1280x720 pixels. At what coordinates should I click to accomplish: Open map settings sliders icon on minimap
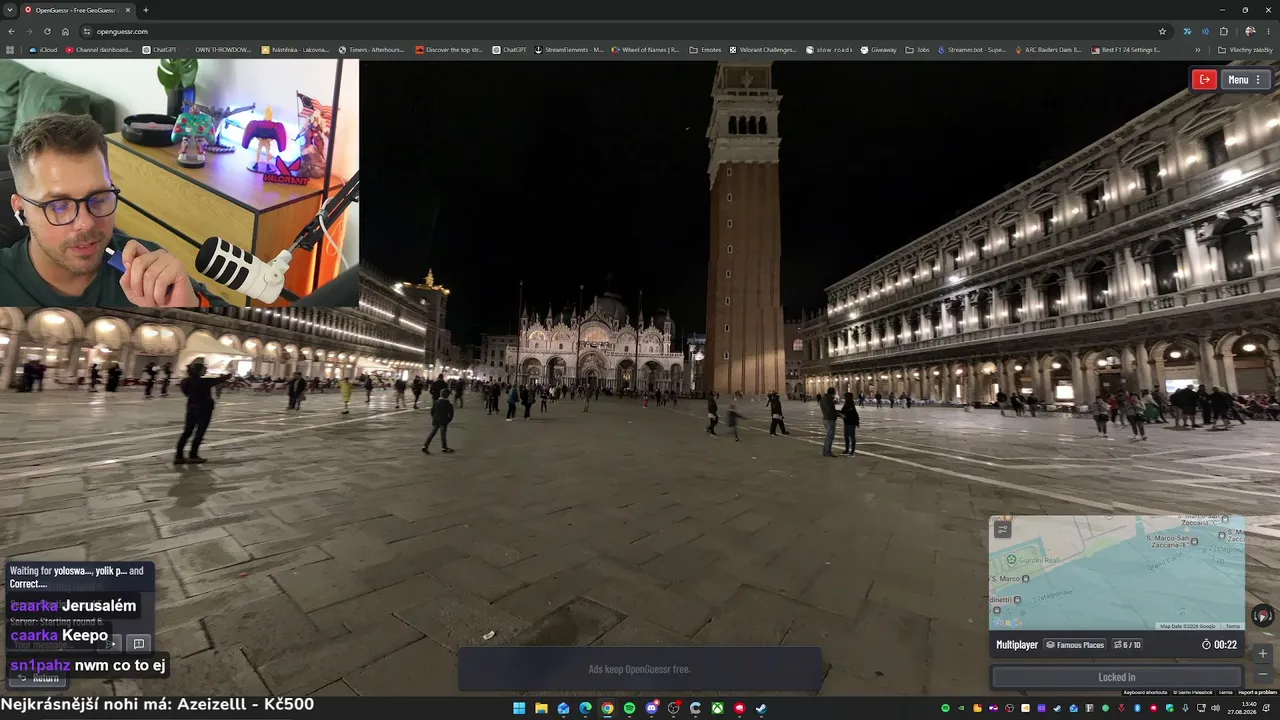tap(1003, 529)
